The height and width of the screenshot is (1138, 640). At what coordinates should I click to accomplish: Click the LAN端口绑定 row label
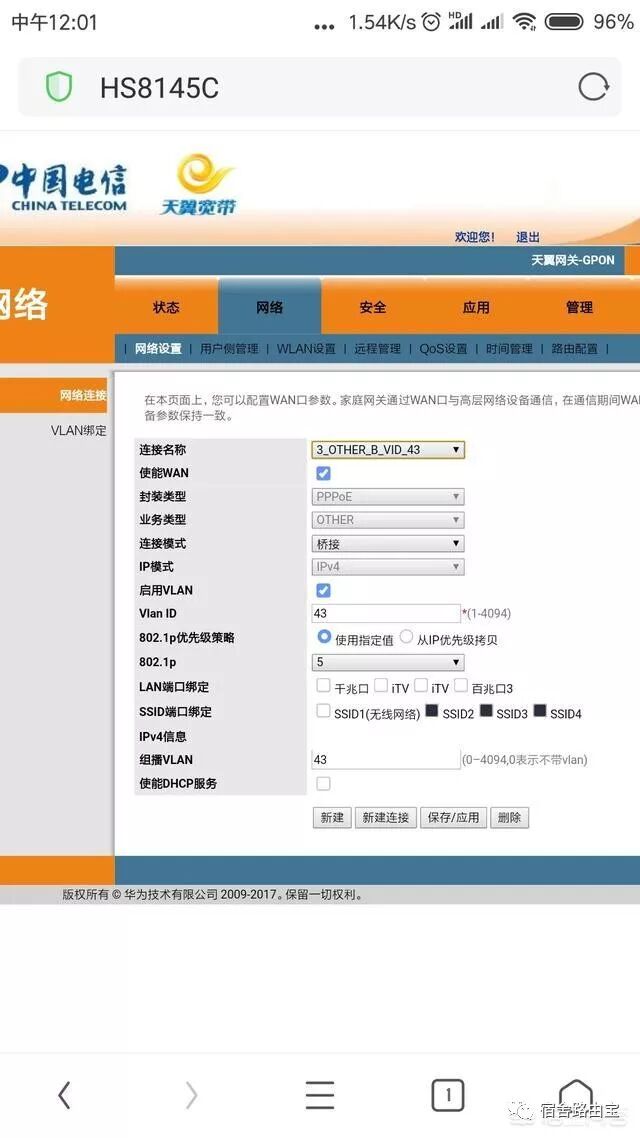click(174, 687)
